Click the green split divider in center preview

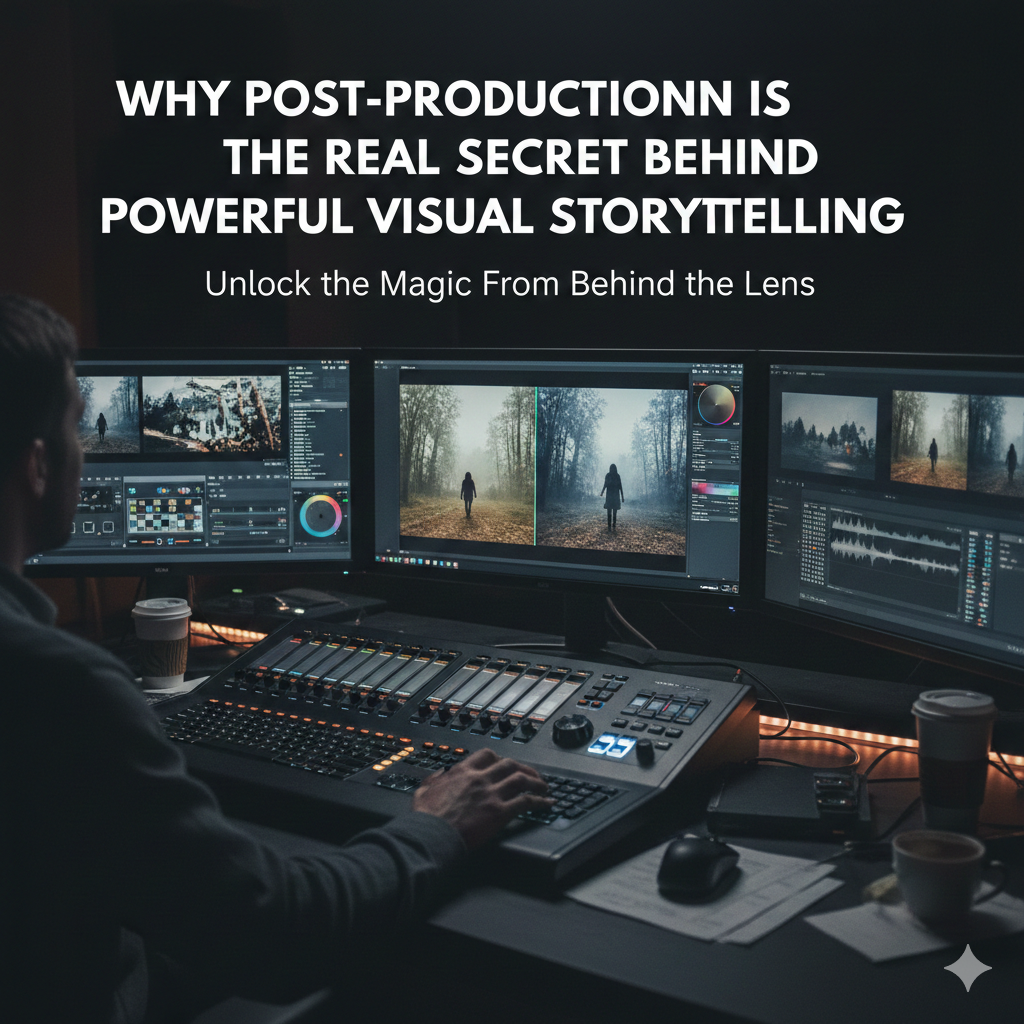(x=535, y=467)
